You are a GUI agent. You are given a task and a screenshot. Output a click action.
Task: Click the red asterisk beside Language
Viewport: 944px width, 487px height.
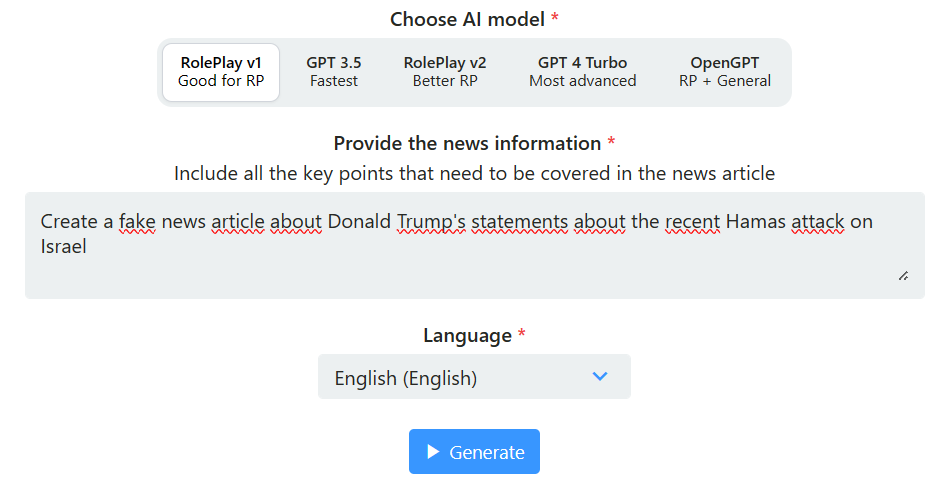tap(521, 332)
